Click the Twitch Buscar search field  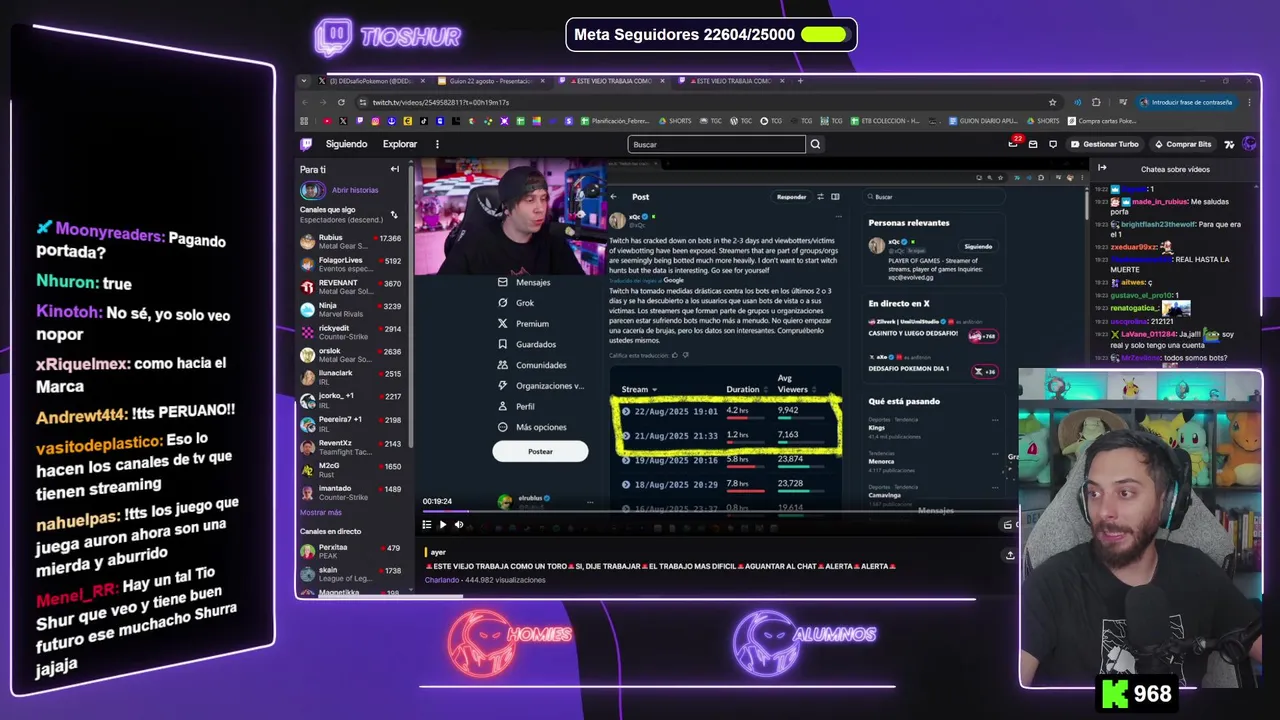click(x=716, y=144)
